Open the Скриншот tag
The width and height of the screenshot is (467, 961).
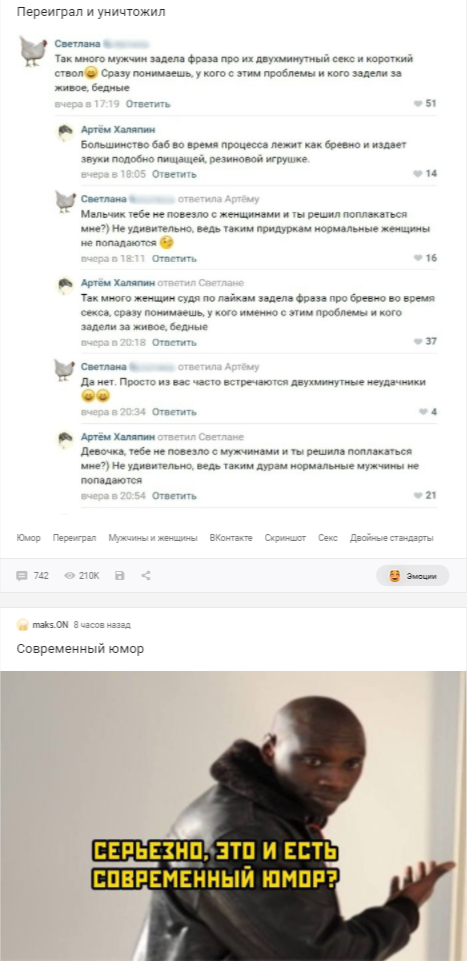pyautogui.click(x=285, y=538)
